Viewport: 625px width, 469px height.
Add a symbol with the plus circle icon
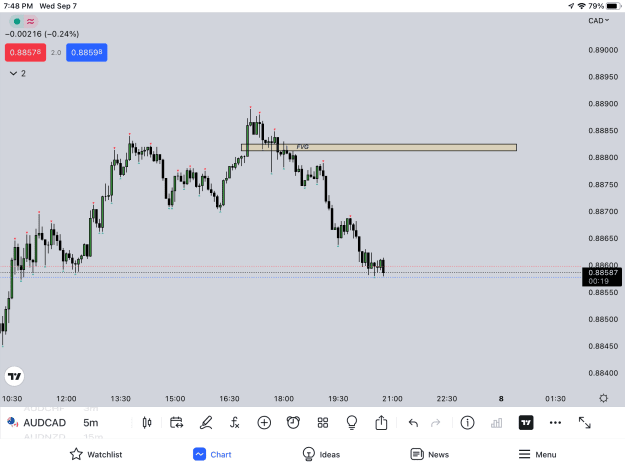[264, 422]
